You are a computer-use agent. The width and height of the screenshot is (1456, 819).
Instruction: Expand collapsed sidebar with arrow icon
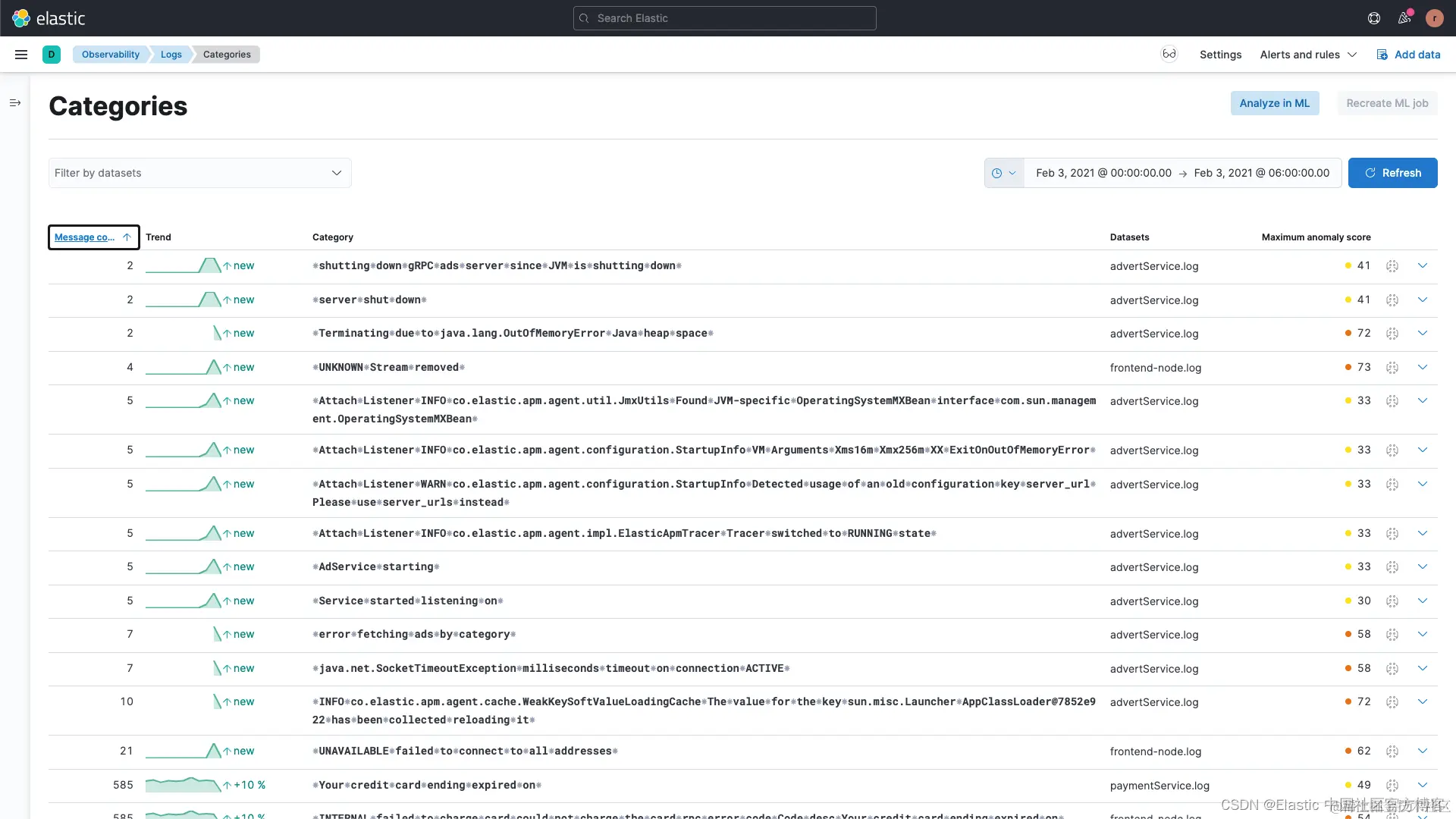click(15, 103)
